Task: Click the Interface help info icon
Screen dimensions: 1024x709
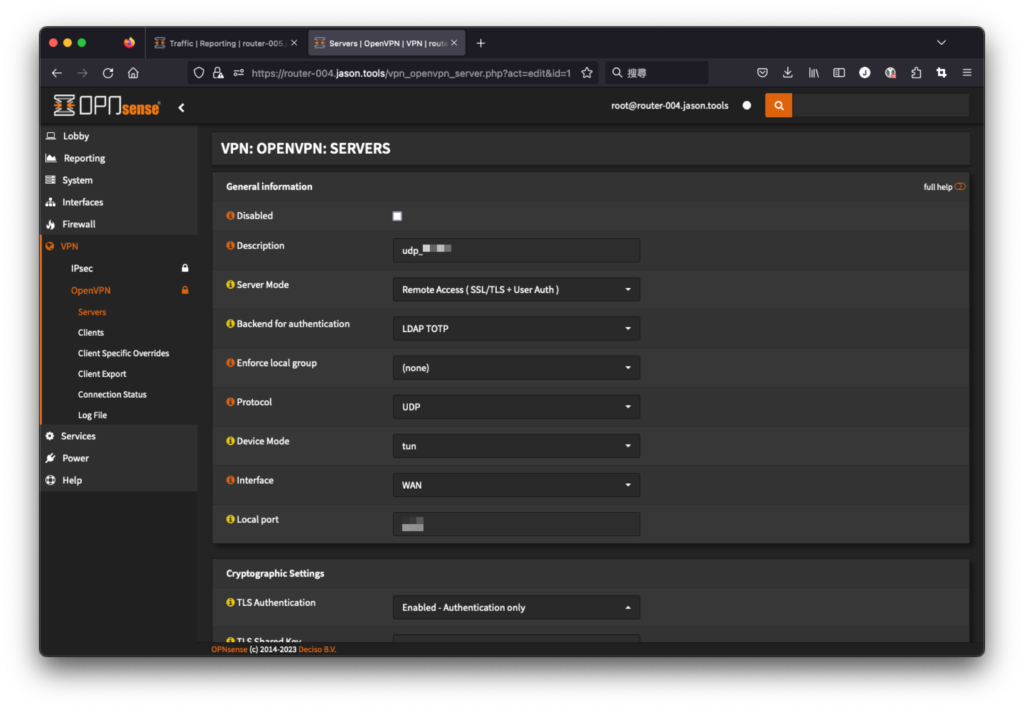Action: pyautogui.click(x=230, y=481)
